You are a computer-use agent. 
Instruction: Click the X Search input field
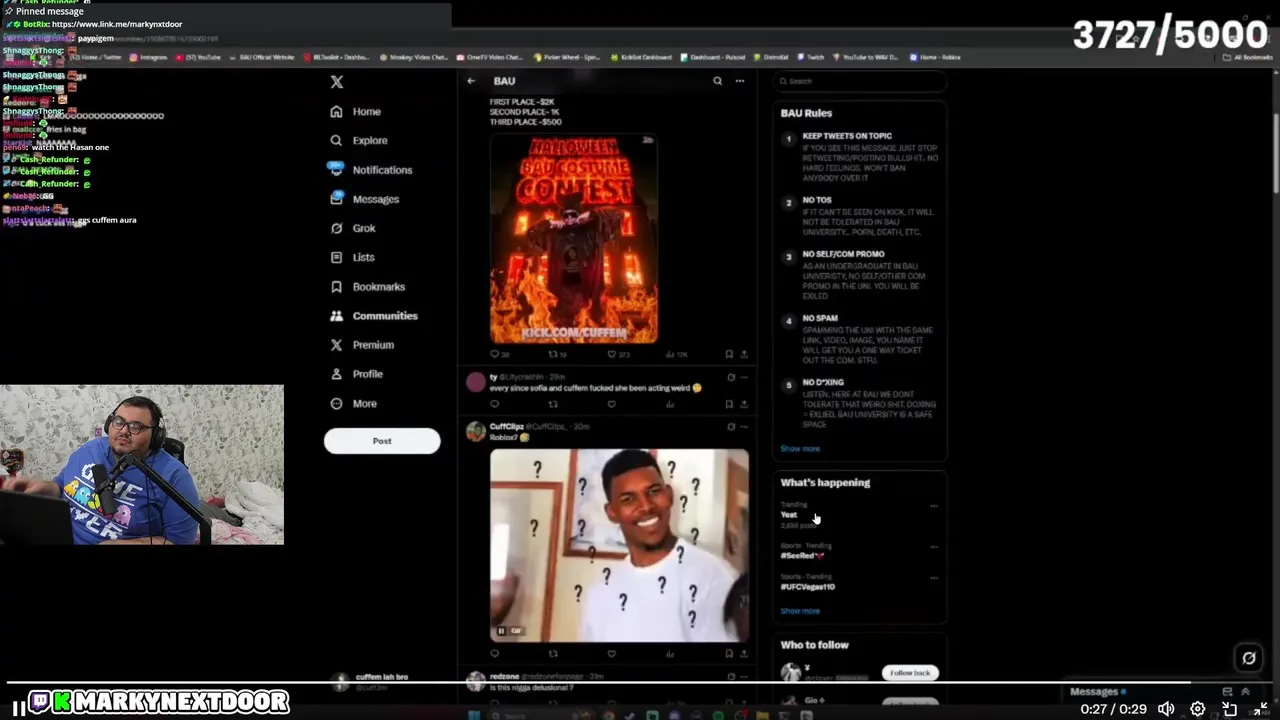[860, 81]
